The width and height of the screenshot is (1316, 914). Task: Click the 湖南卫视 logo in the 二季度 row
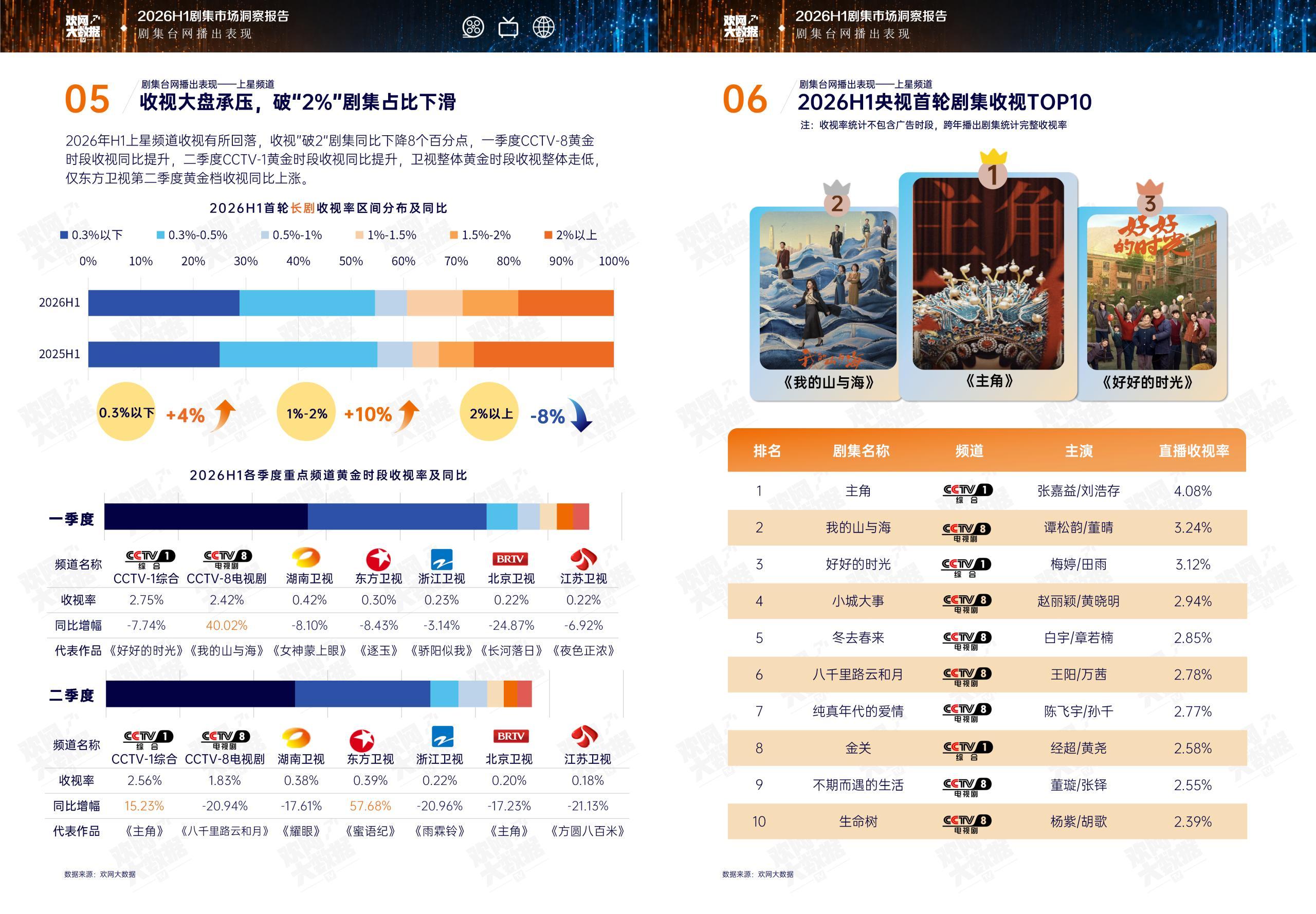(x=297, y=738)
